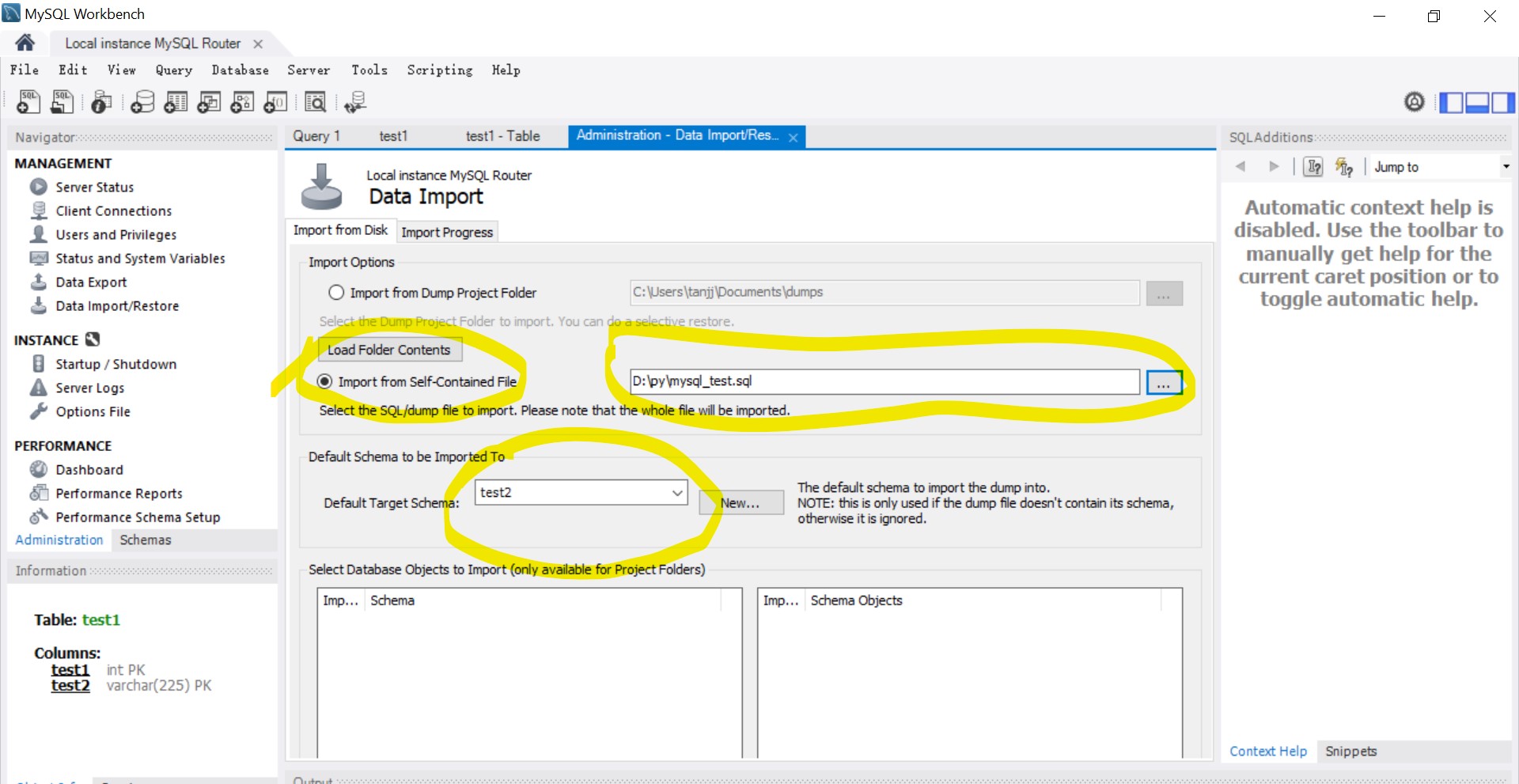Click Load Folder Contents button

389,350
